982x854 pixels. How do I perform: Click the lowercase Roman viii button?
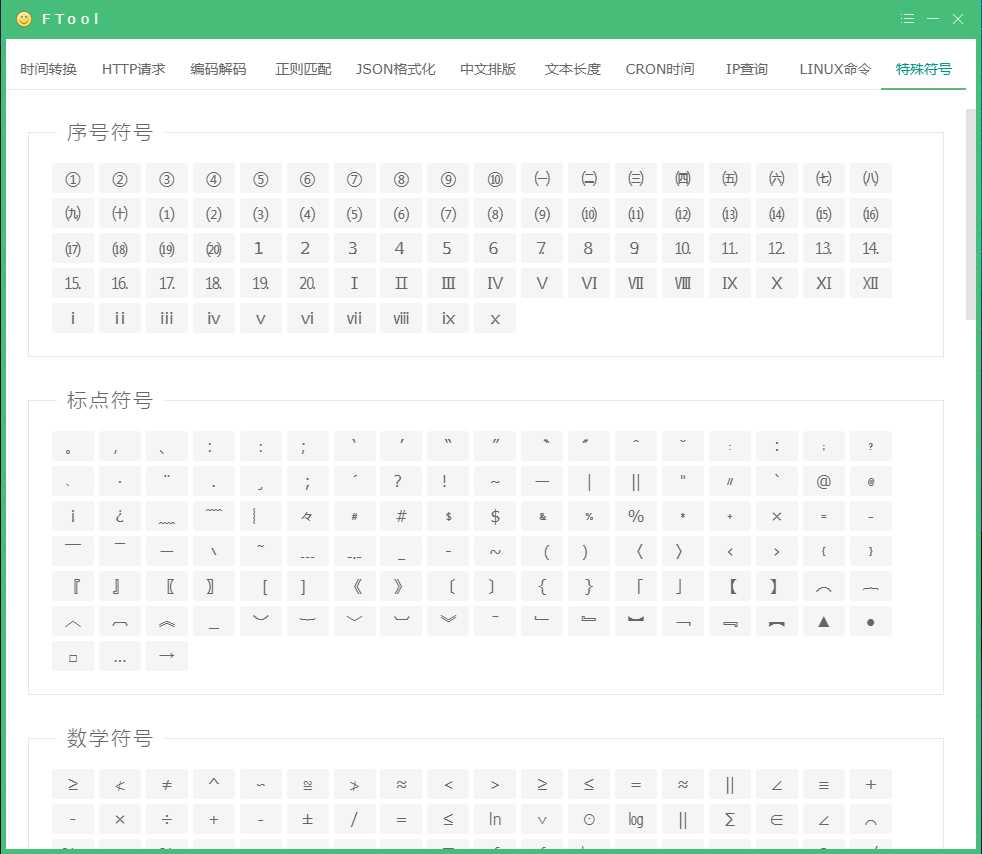(x=401, y=318)
